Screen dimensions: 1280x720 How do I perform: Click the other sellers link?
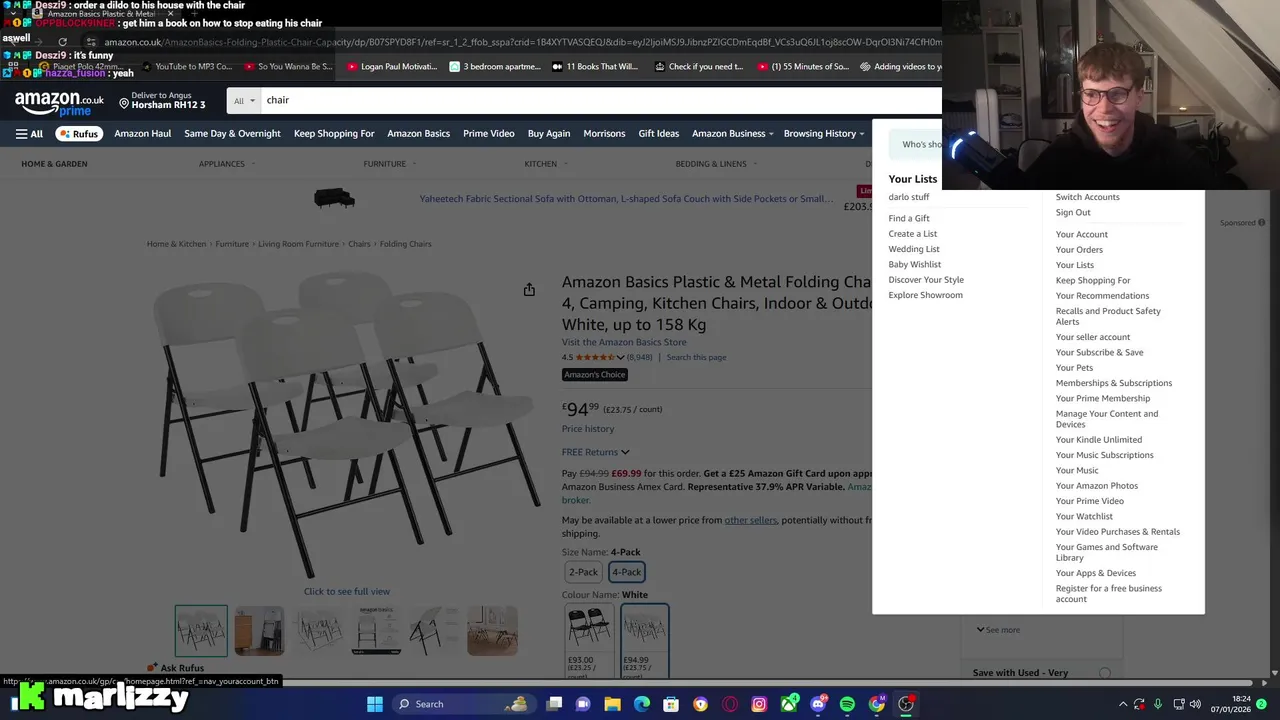tap(751, 520)
